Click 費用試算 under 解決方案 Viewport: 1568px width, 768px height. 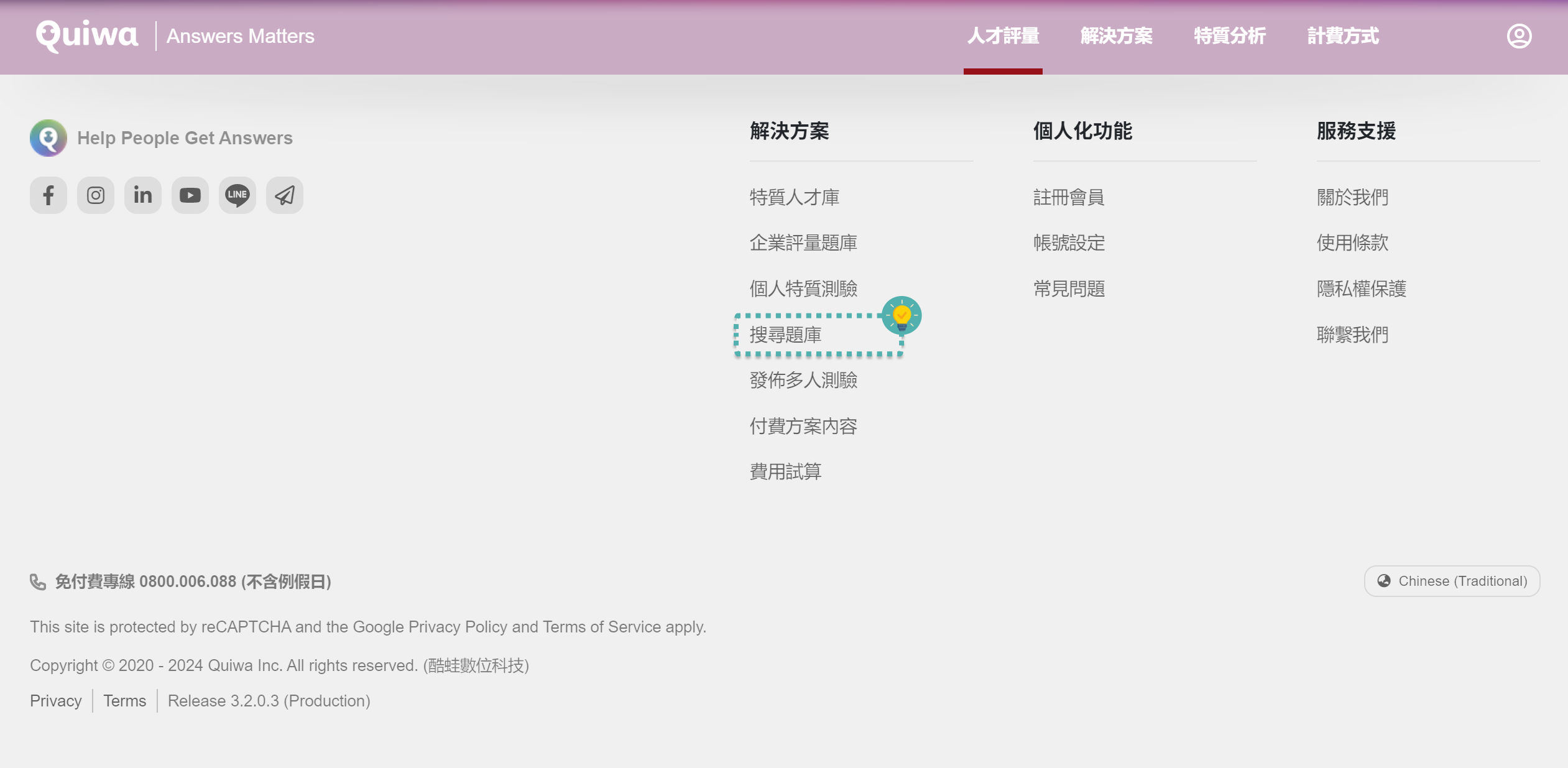pyautogui.click(x=785, y=471)
